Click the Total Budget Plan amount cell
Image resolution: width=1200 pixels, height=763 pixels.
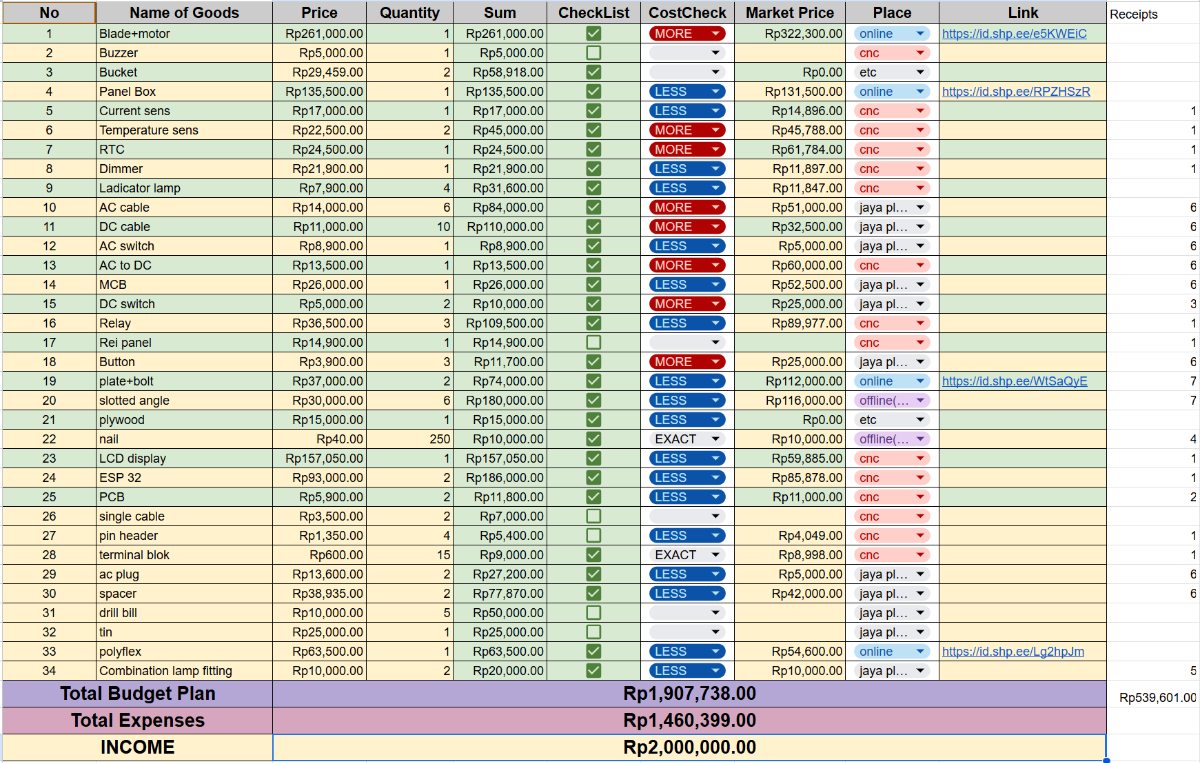click(689, 694)
